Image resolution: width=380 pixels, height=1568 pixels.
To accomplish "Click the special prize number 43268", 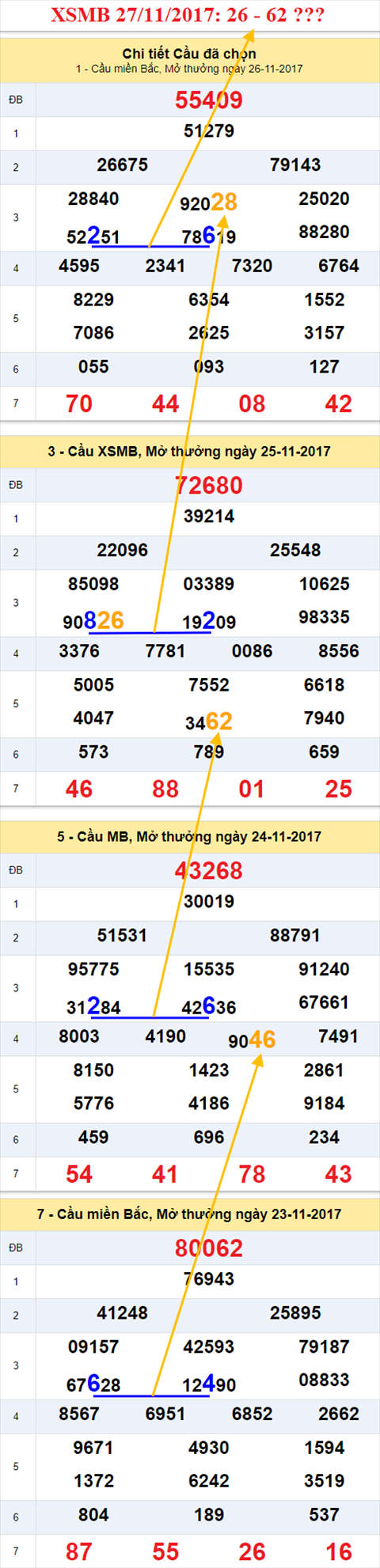I will coord(209,871).
